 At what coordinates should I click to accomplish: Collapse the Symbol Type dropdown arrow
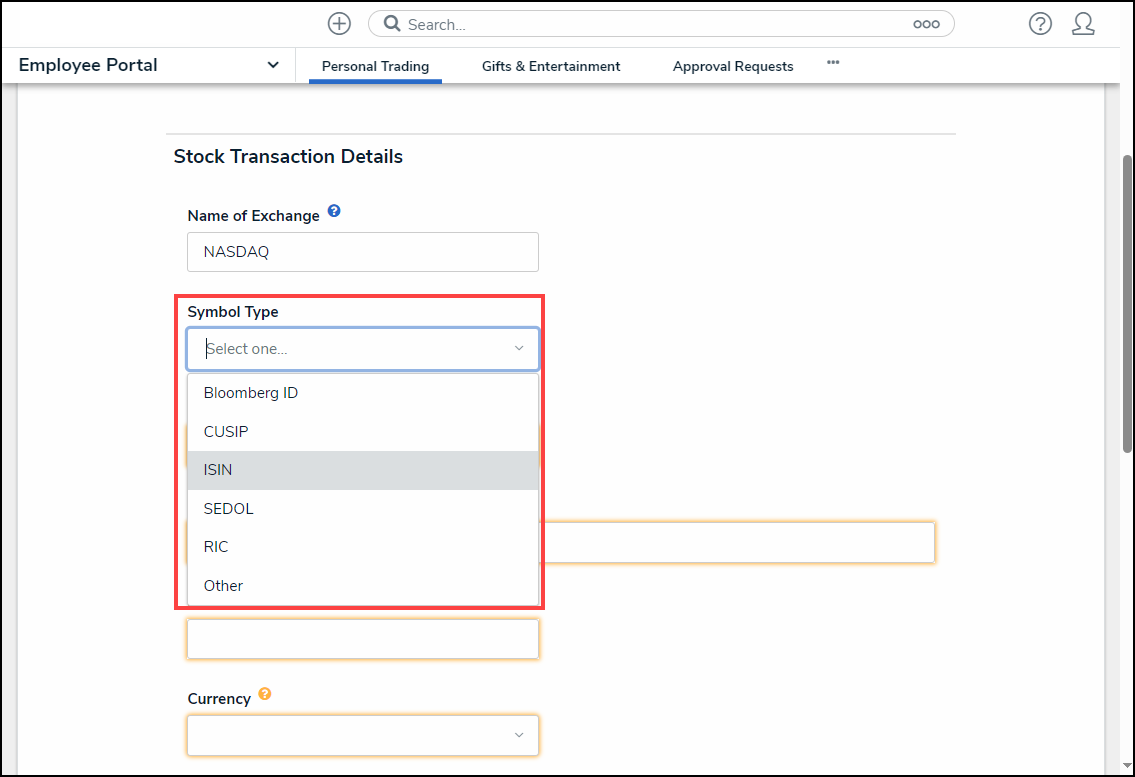519,349
